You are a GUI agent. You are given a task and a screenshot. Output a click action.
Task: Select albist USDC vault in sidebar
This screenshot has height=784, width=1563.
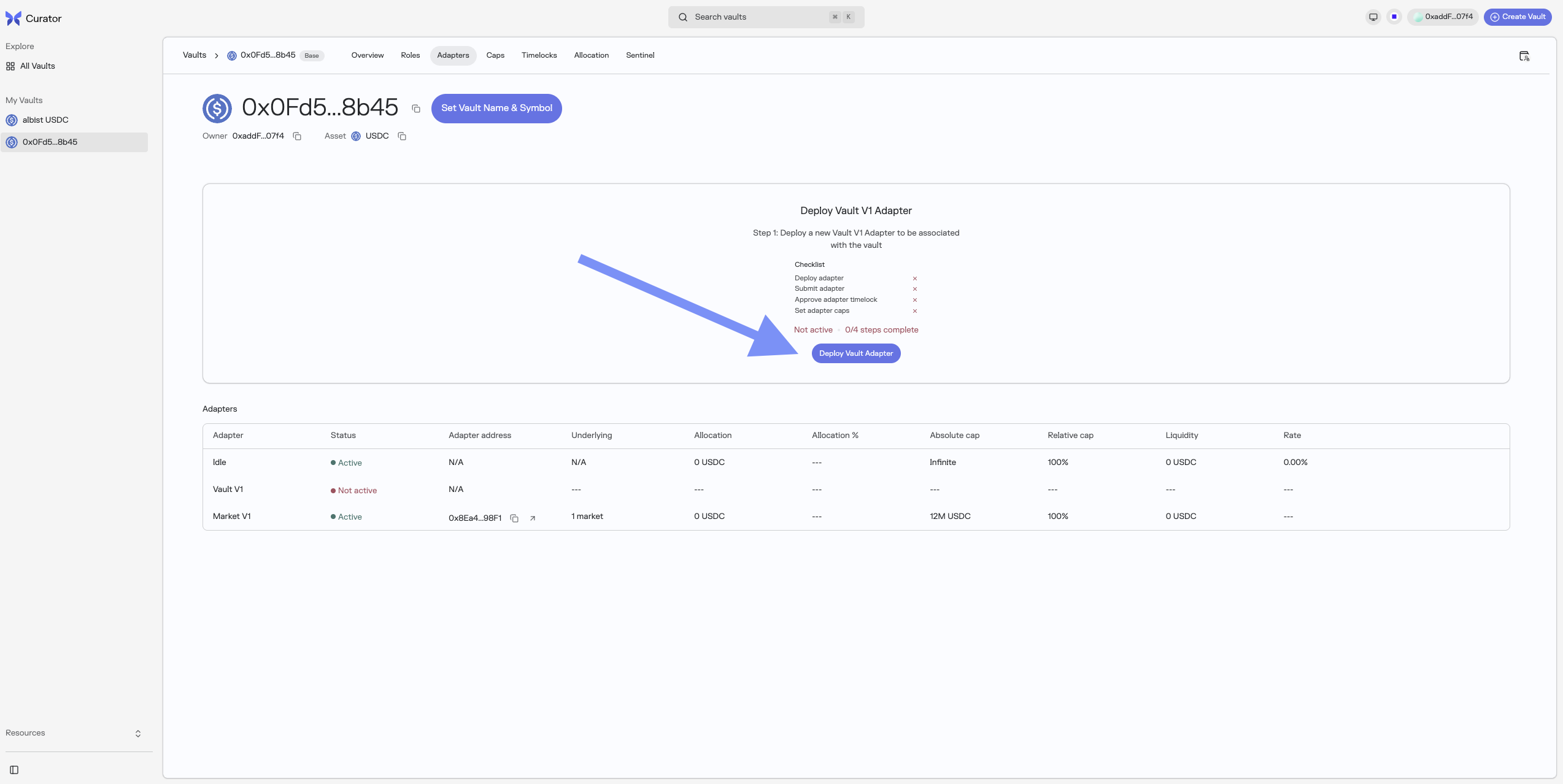(45, 120)
